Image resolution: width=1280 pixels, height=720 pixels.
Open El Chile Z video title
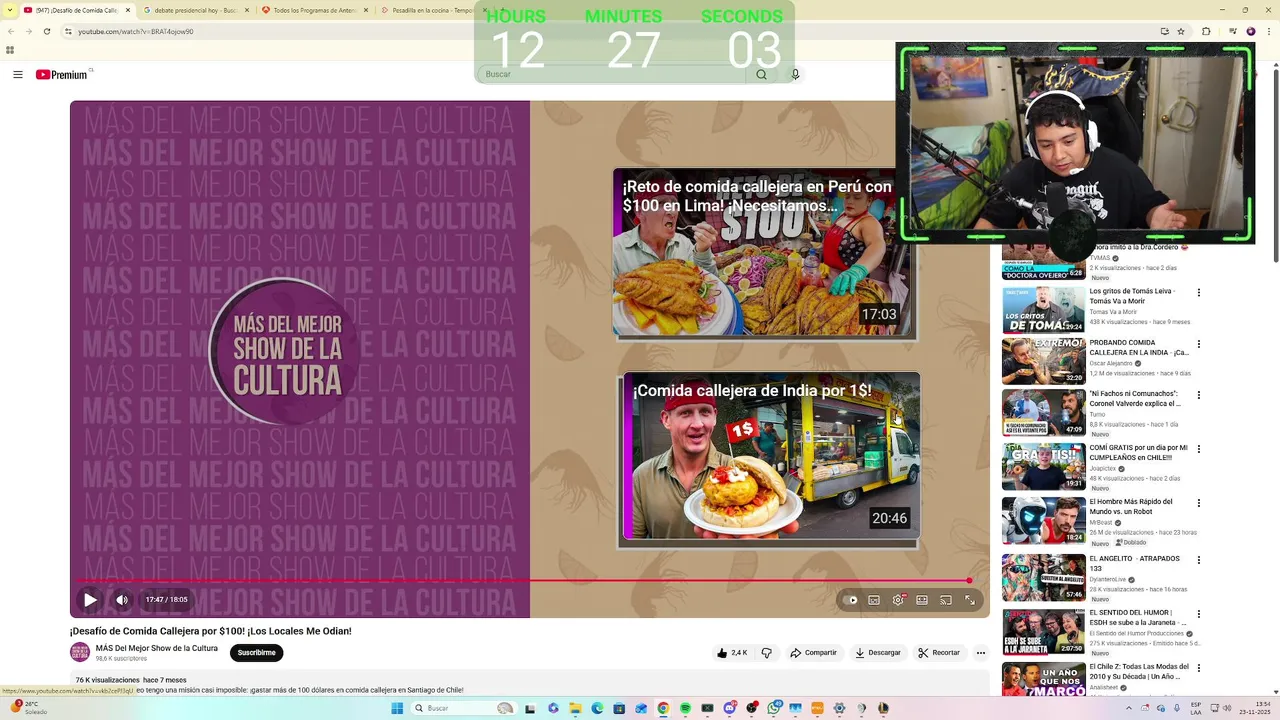coord(1139,671)
